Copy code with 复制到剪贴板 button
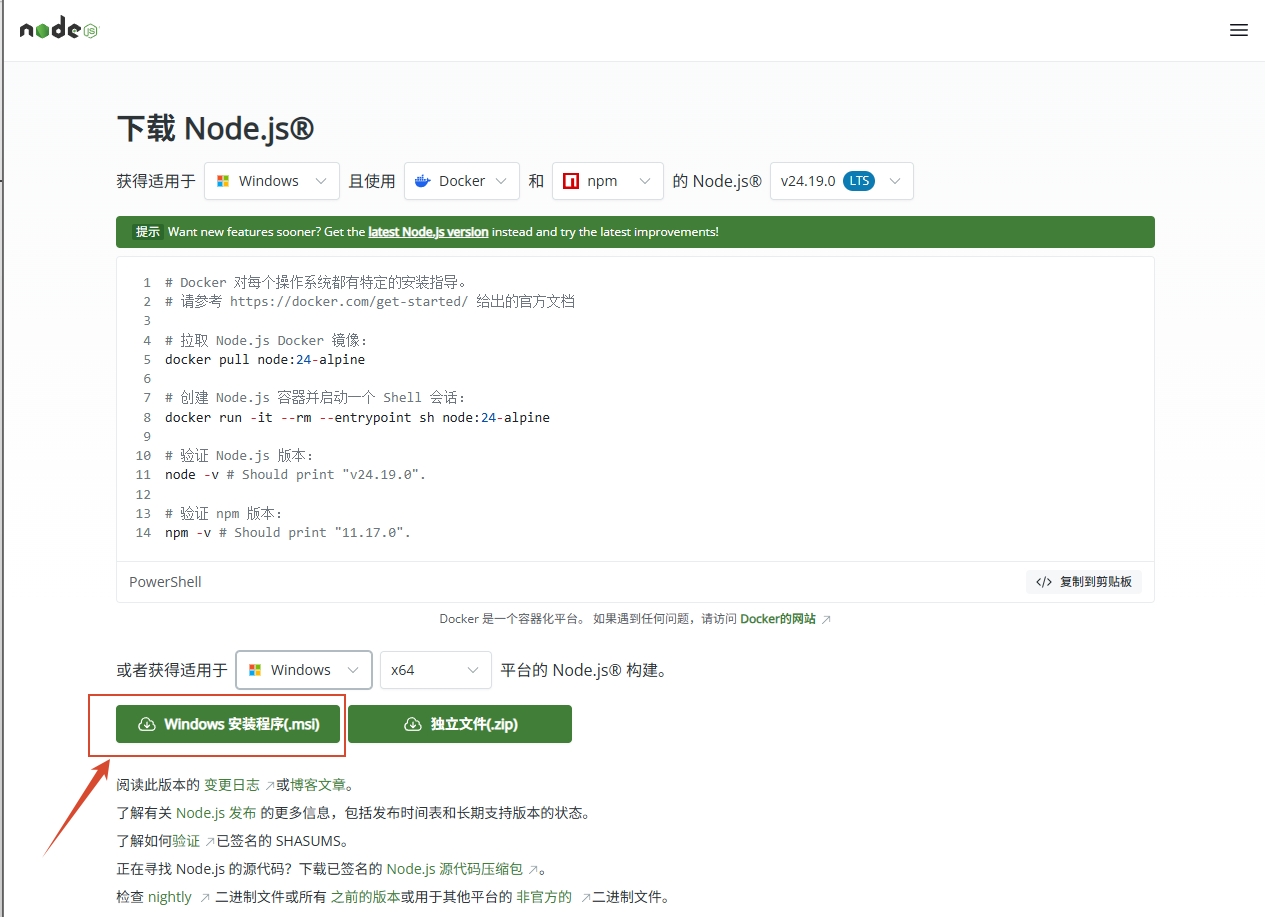Screen dimensions: 1265x917 tap(1084, 582)
